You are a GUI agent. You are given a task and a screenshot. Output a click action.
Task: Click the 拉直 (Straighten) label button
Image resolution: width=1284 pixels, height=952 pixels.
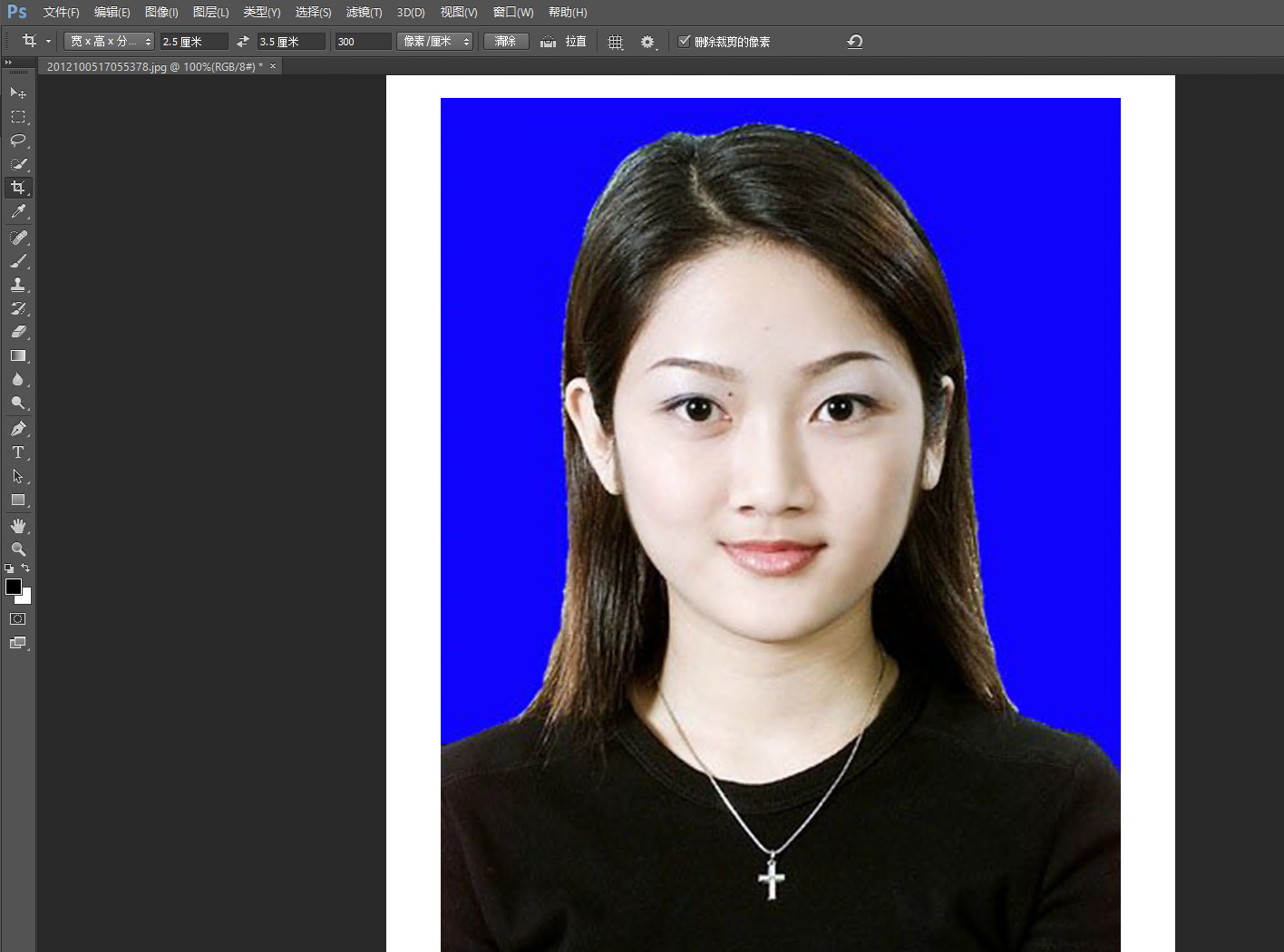[x=576, y=42]
